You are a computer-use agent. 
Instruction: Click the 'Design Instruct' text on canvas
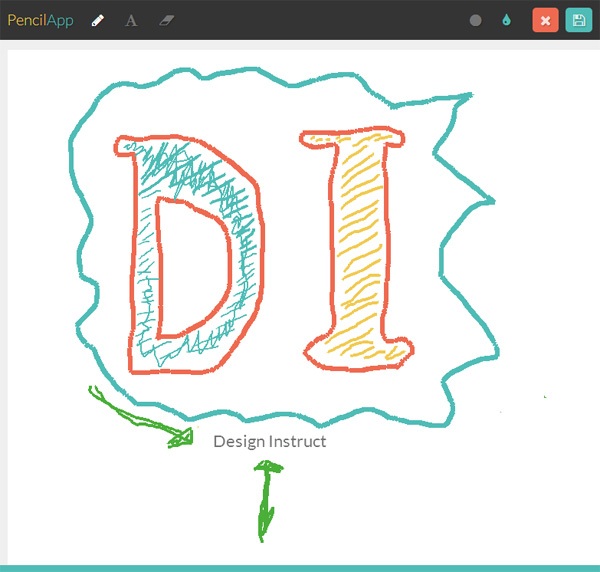click(270, 442)
